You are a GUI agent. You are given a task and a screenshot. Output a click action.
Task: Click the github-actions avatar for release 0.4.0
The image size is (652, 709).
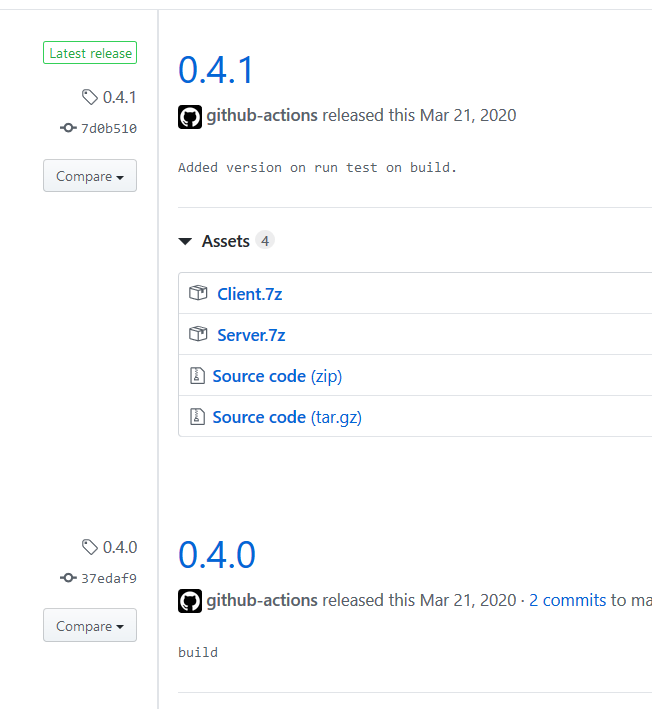point(190,601)
